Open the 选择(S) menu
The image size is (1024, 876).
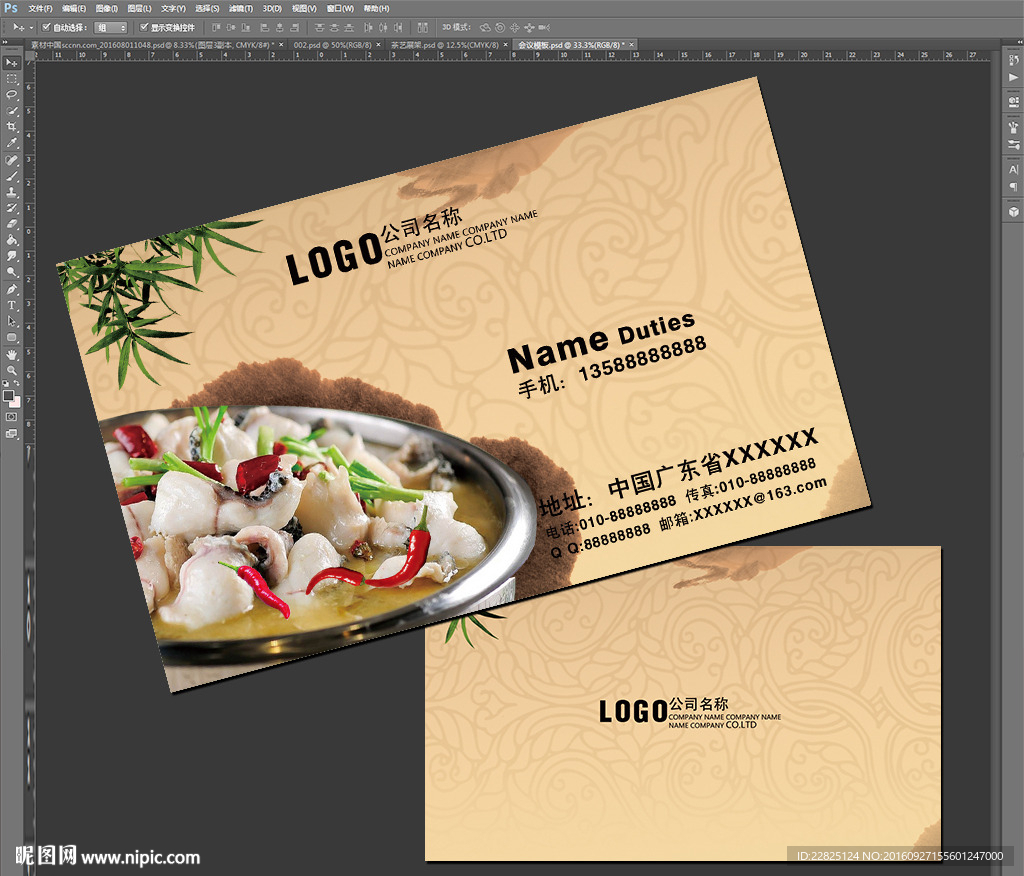207,8
